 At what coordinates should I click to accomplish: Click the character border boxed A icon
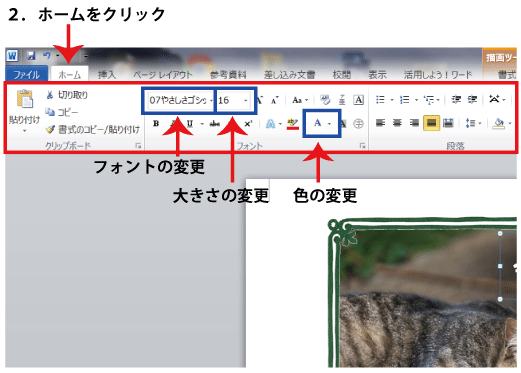[x=358, y=100]
